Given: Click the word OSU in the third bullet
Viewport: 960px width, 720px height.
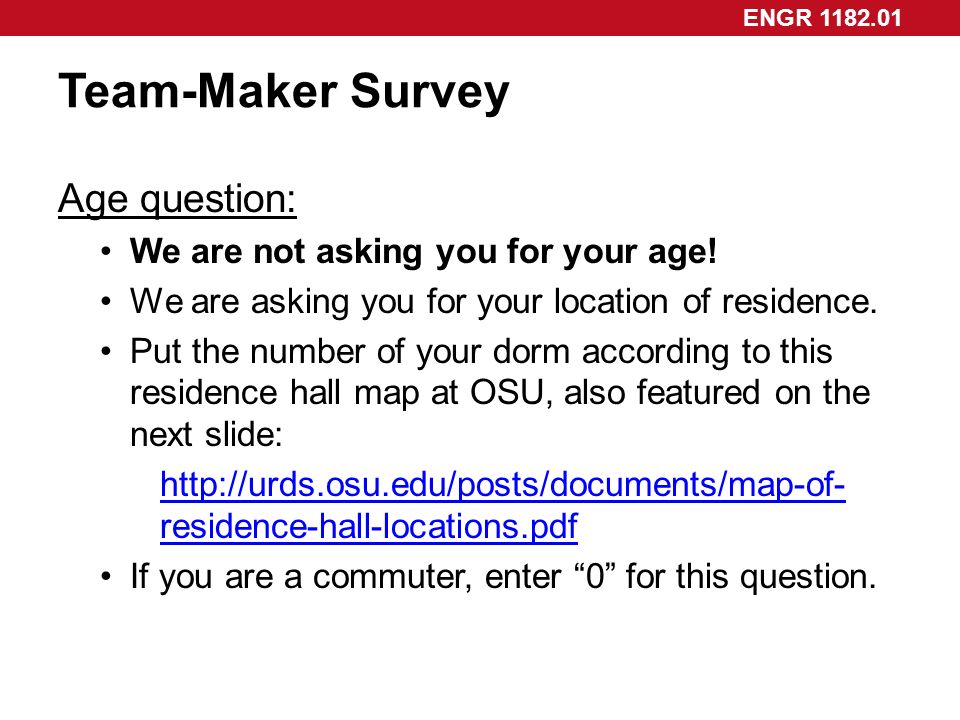Looking at the screenshot, I should [508, 392].
